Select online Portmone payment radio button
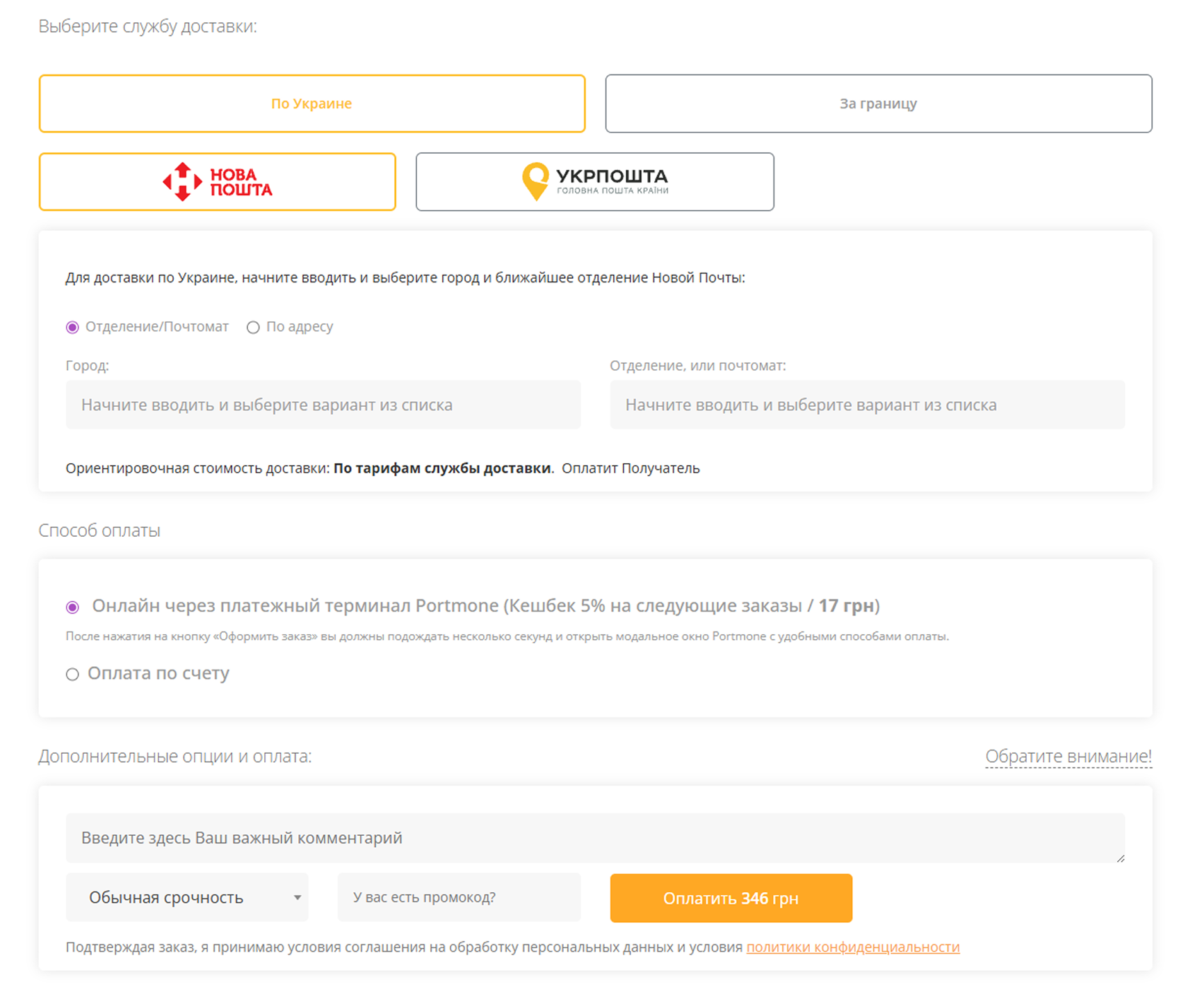 (72, 607)
